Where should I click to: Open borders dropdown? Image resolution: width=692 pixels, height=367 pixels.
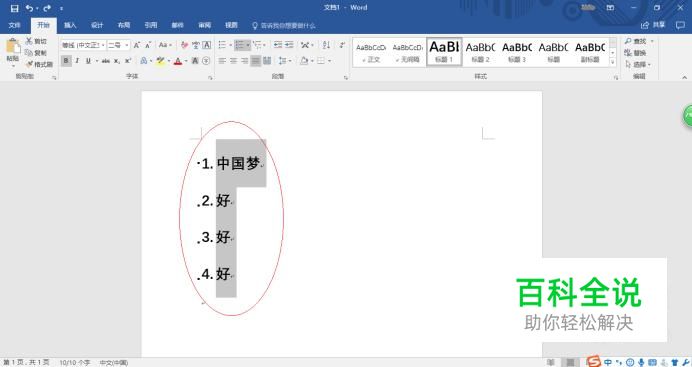329,61
